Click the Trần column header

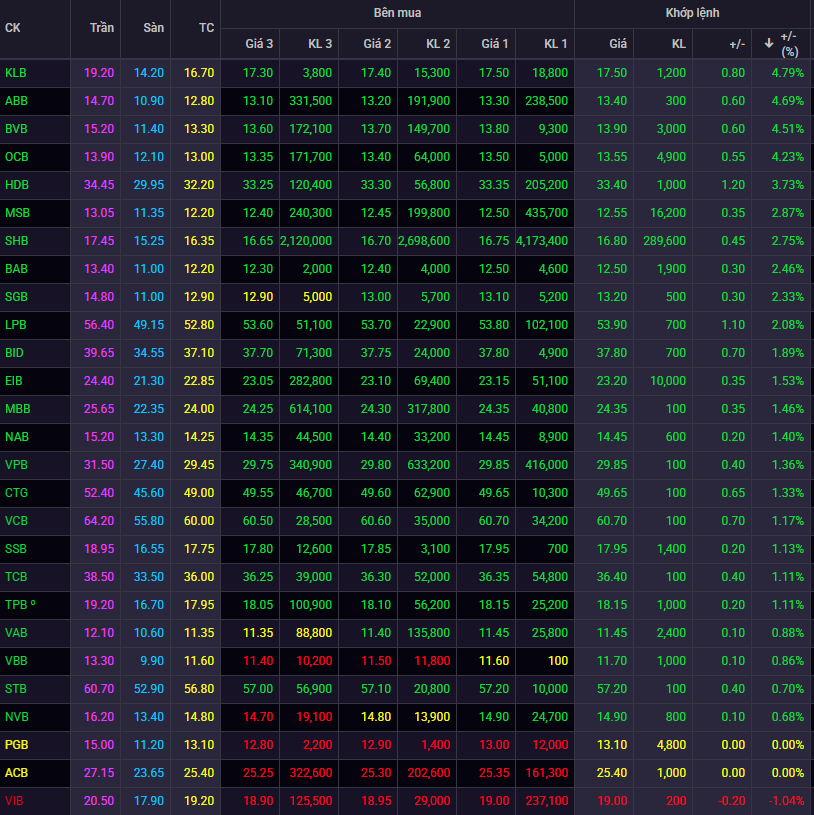click(x=101, y=28)
